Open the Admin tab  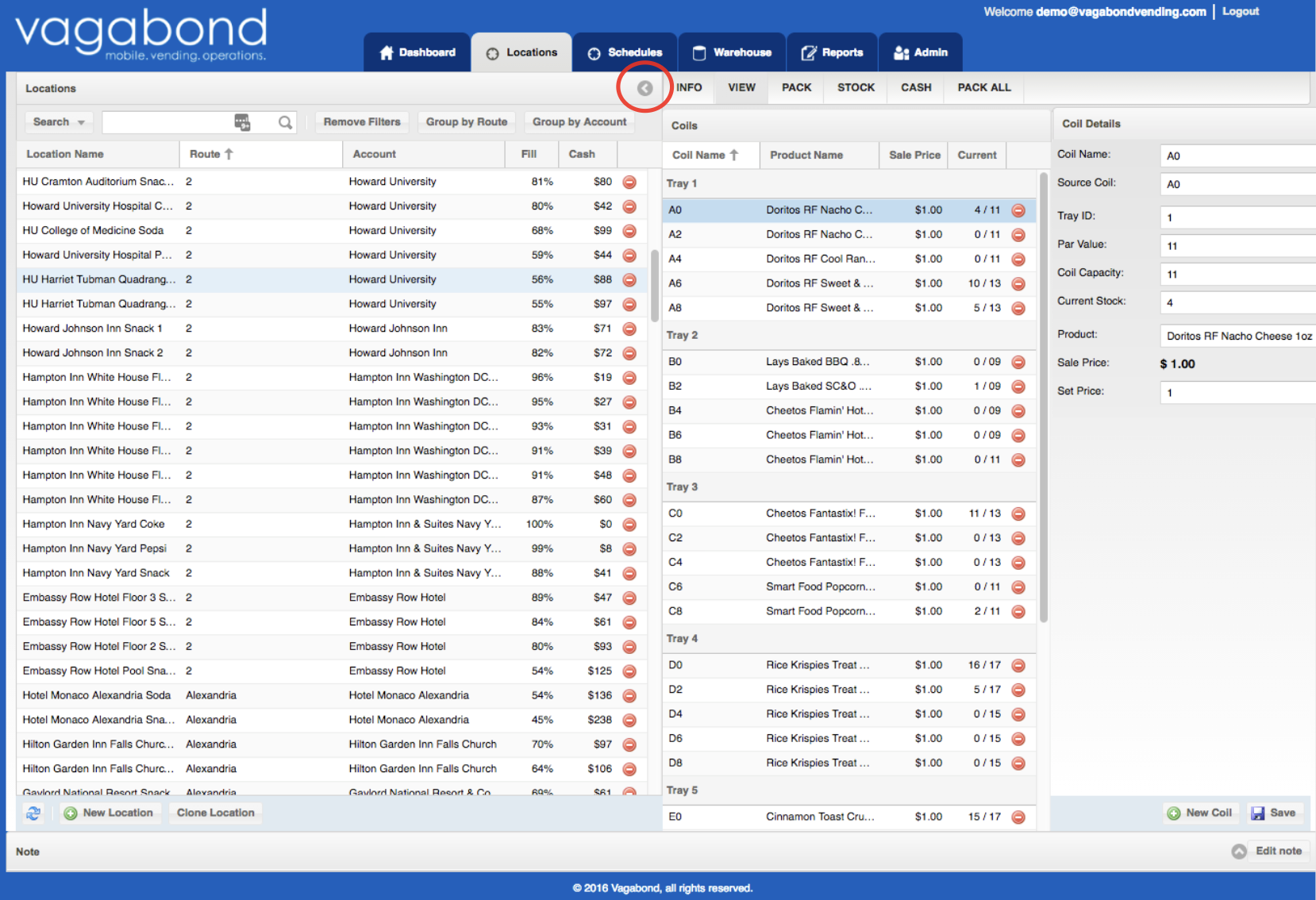click(x=921, y=52)
